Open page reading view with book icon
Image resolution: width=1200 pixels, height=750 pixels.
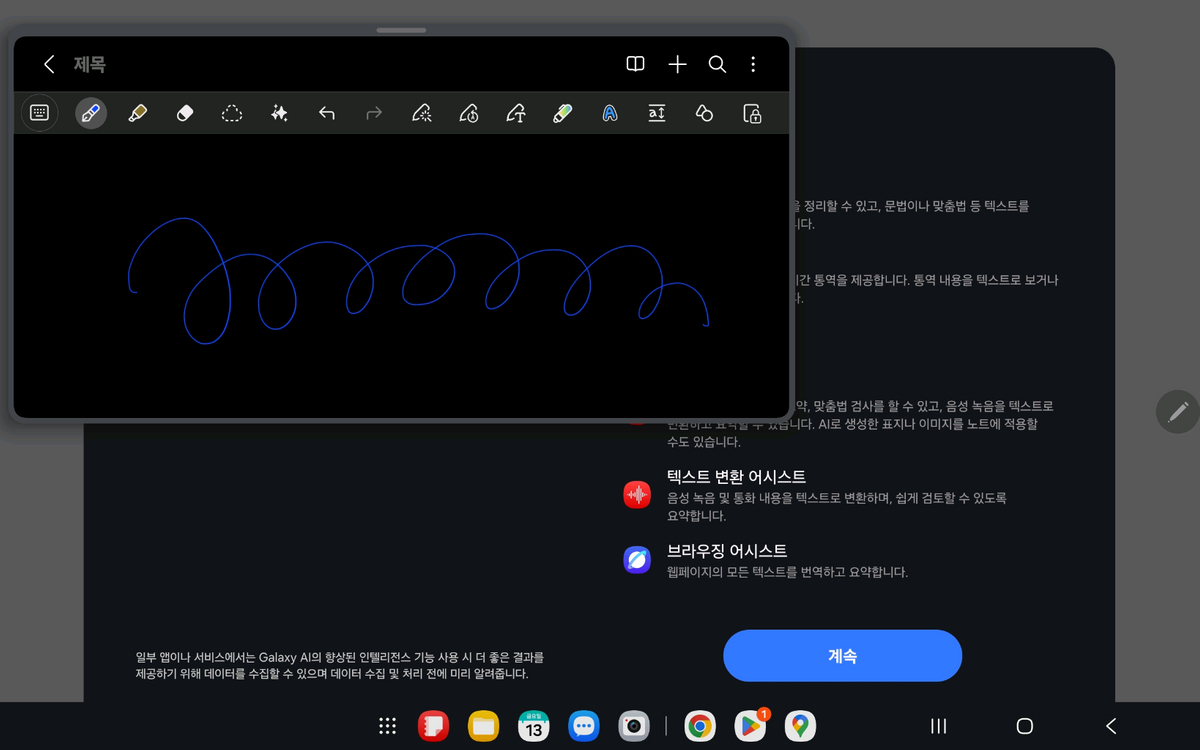point(635,64)
